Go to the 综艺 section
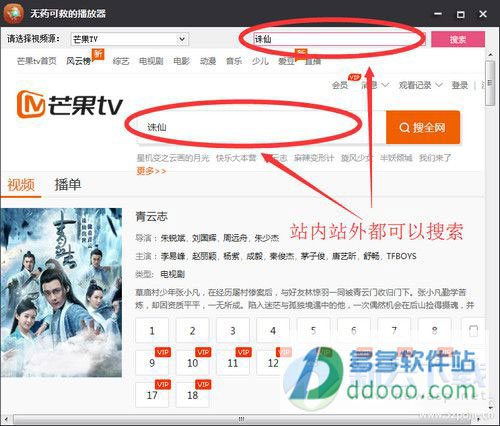Viewport: 500px width, 426px height. (121, 61)
